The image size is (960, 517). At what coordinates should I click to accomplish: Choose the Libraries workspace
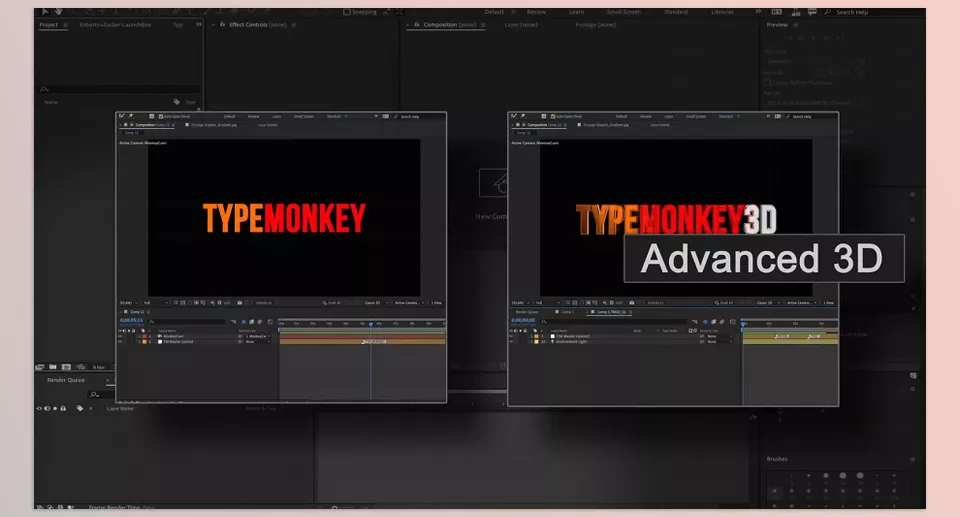tap(722, 12)
